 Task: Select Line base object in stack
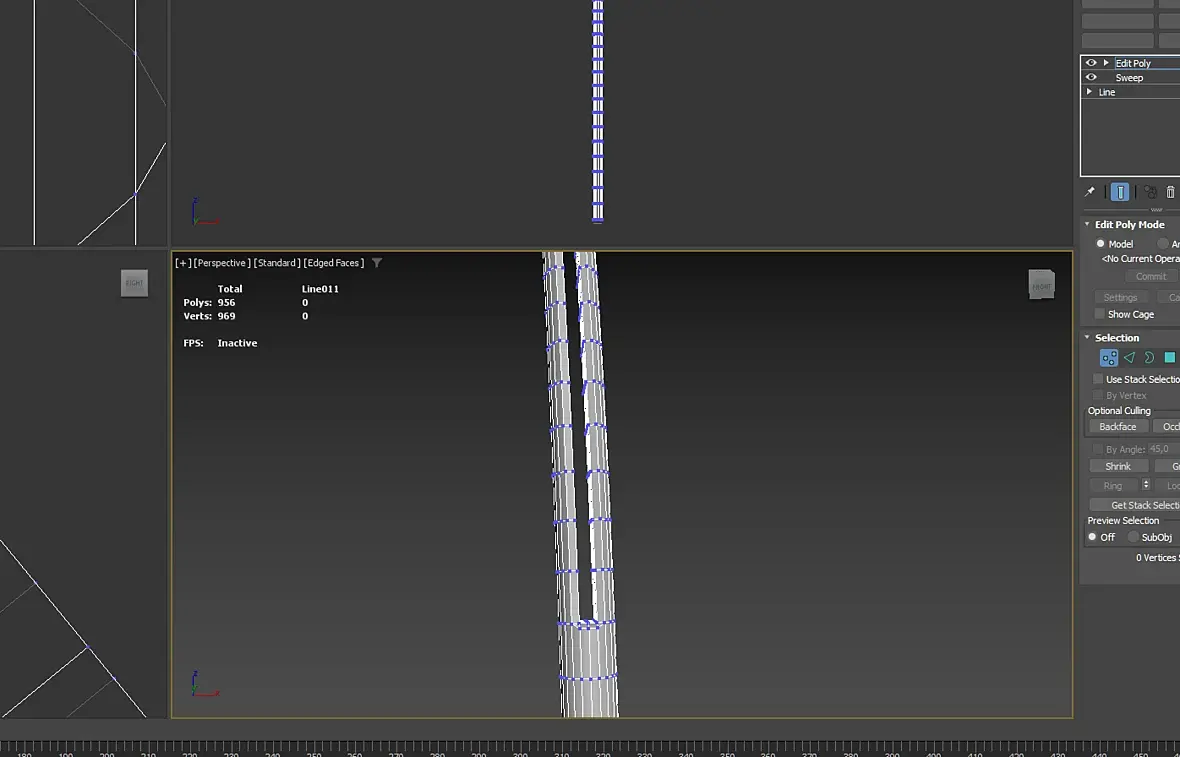(1107, 92)
